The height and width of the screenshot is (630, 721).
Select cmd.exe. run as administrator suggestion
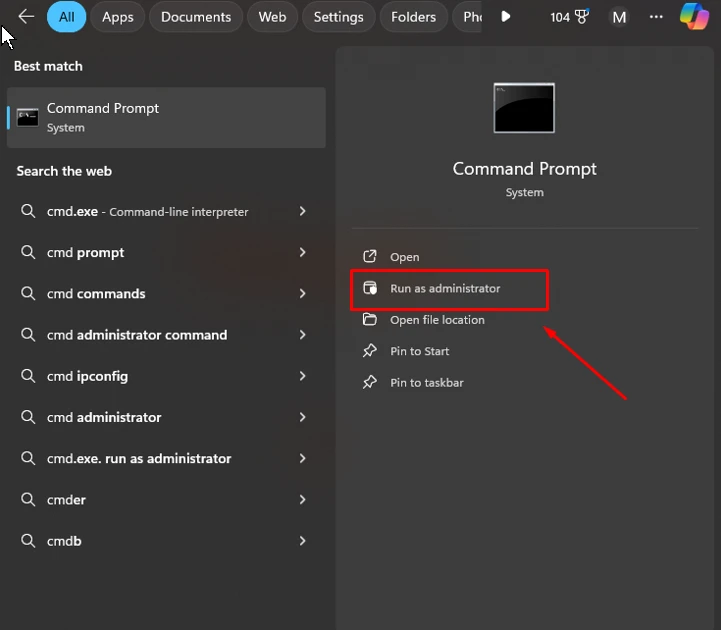(x=166, y=458)
